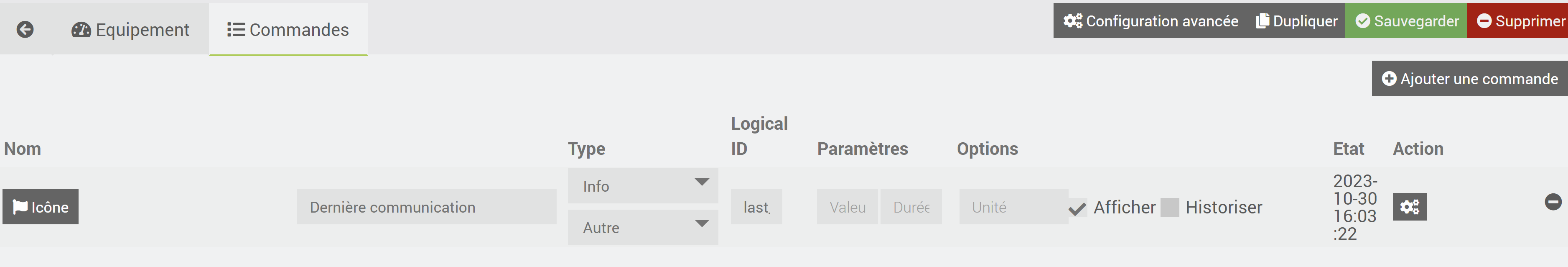Click the Durée parameter field
This screenshot has height=267, width=1568.
911,207
